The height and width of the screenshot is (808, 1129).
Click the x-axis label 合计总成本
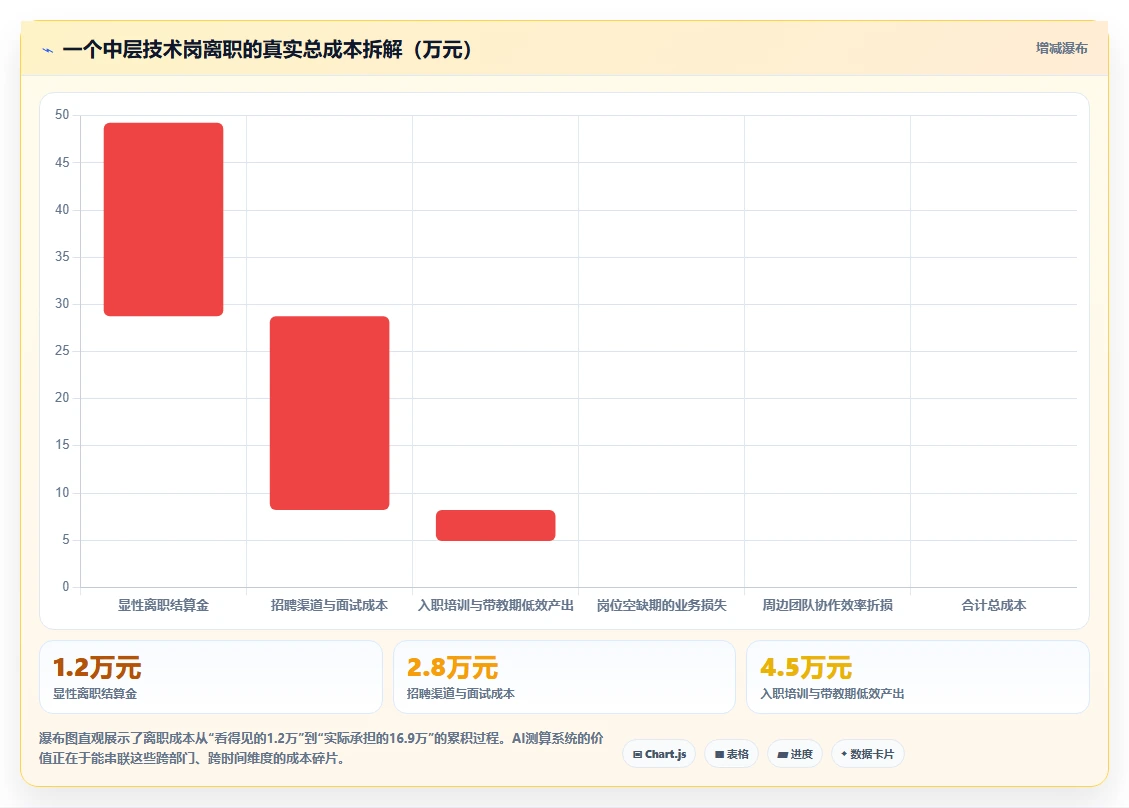(x=994, y=606)
